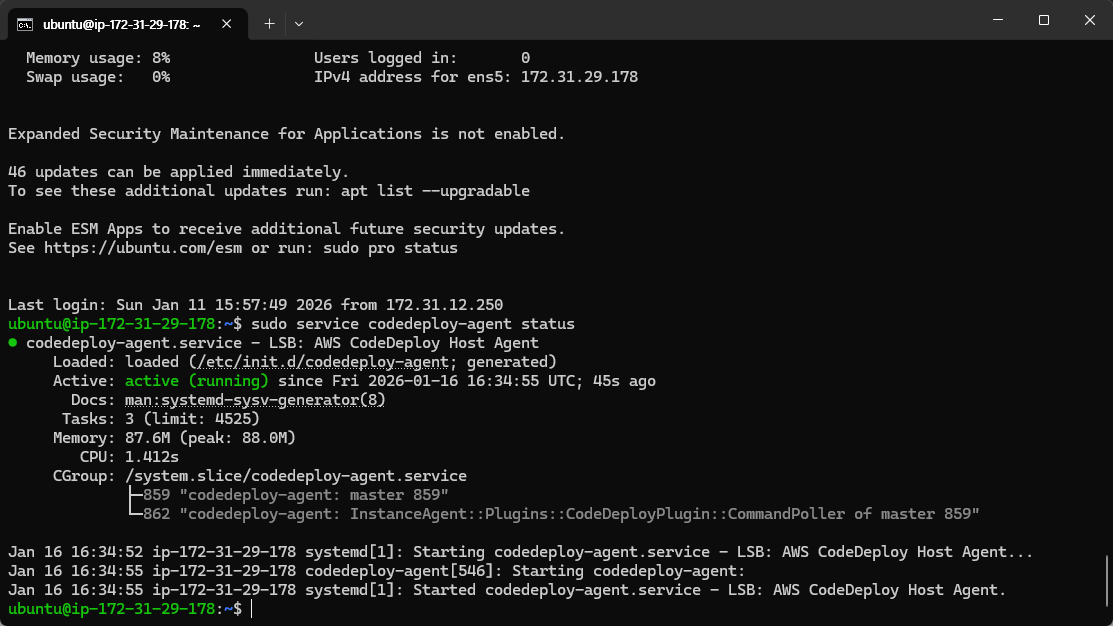The height and width of the screenshot is (626, 1113).
Task: Click the terminal icon on the tab
Action: coord(25,22)
